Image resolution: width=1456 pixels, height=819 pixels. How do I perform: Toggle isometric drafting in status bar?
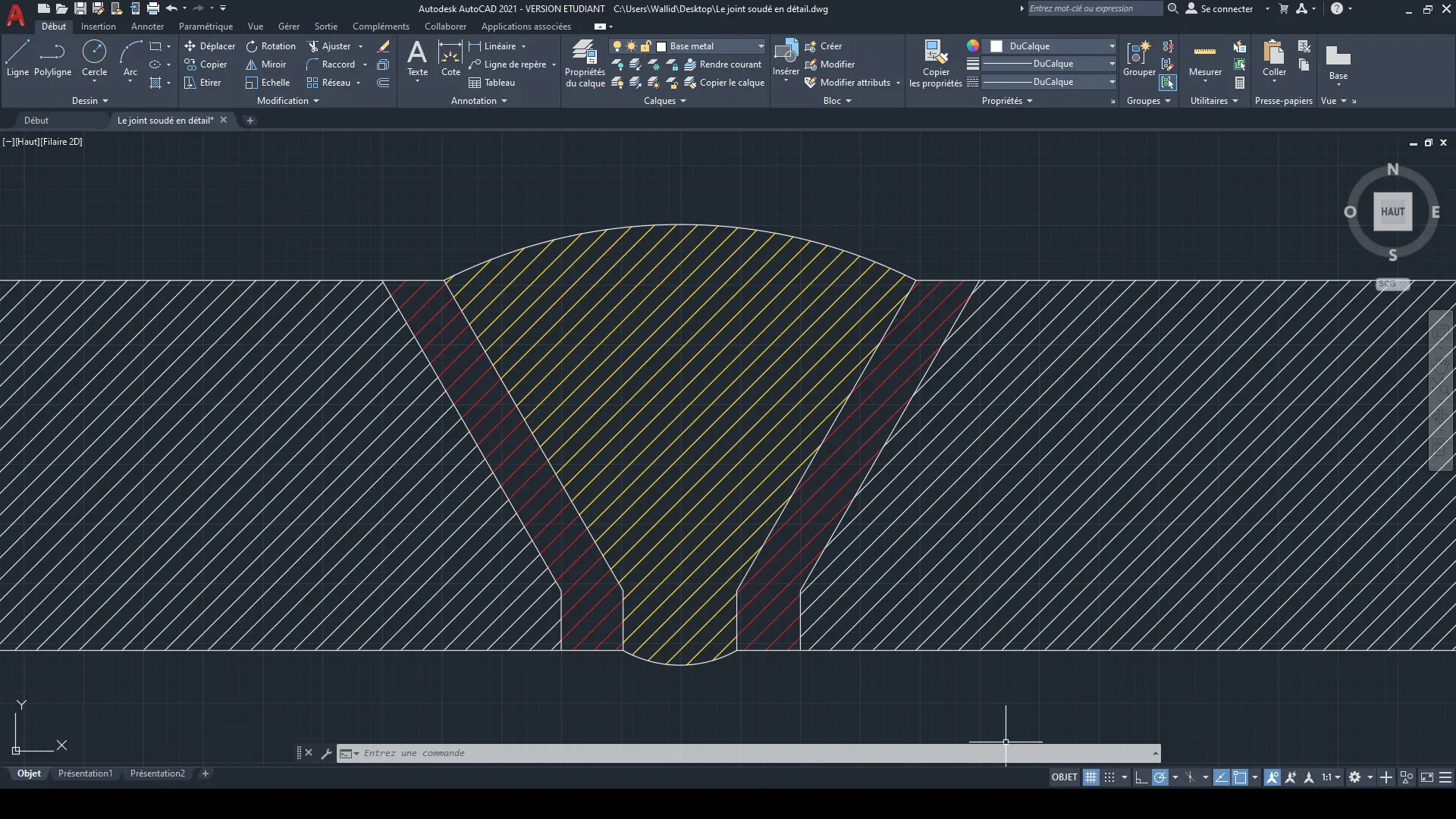1191,777
